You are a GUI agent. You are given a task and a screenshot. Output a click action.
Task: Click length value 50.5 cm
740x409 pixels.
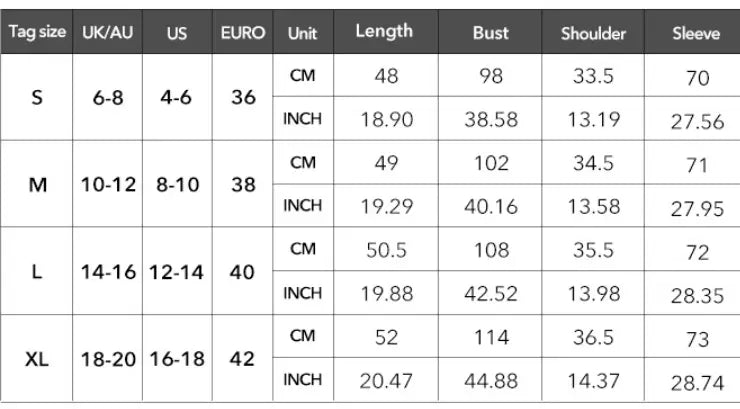coord(386,250)
